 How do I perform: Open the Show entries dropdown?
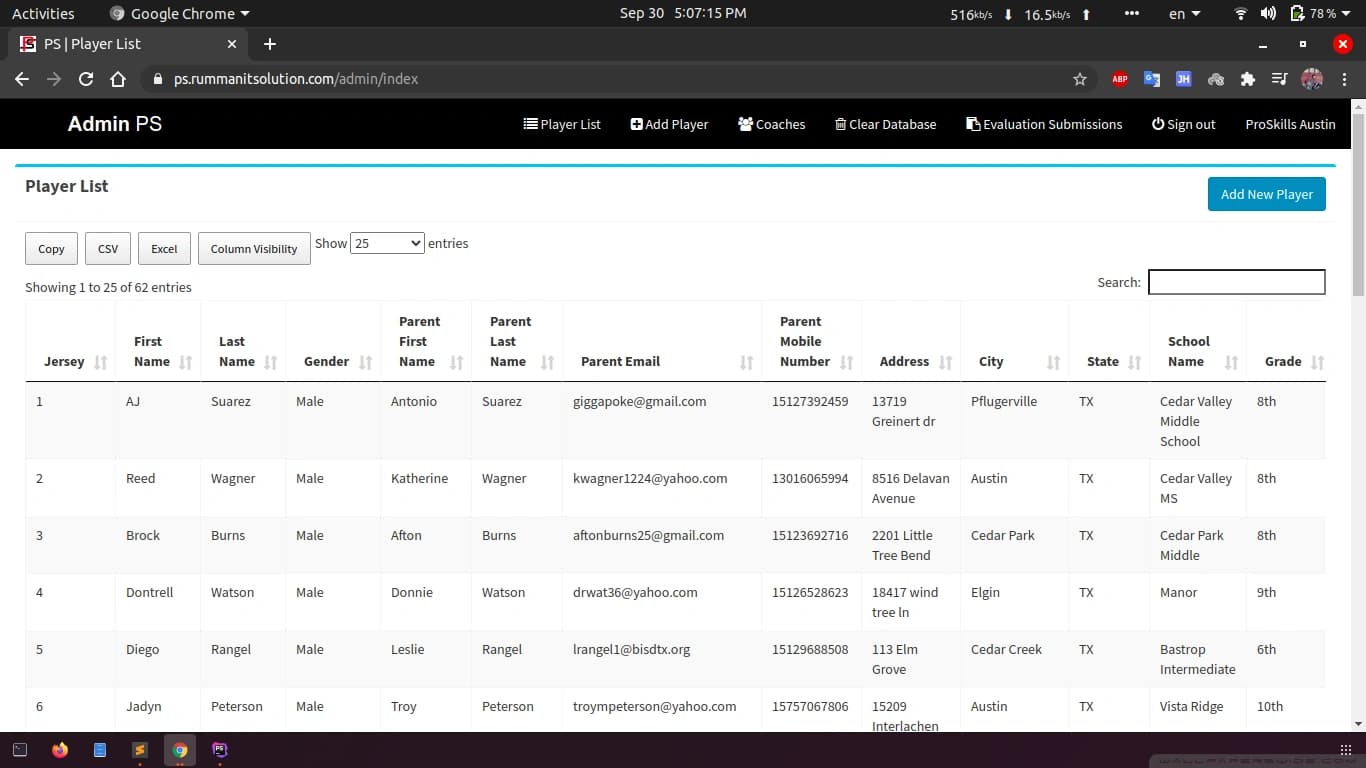[387, 243]
